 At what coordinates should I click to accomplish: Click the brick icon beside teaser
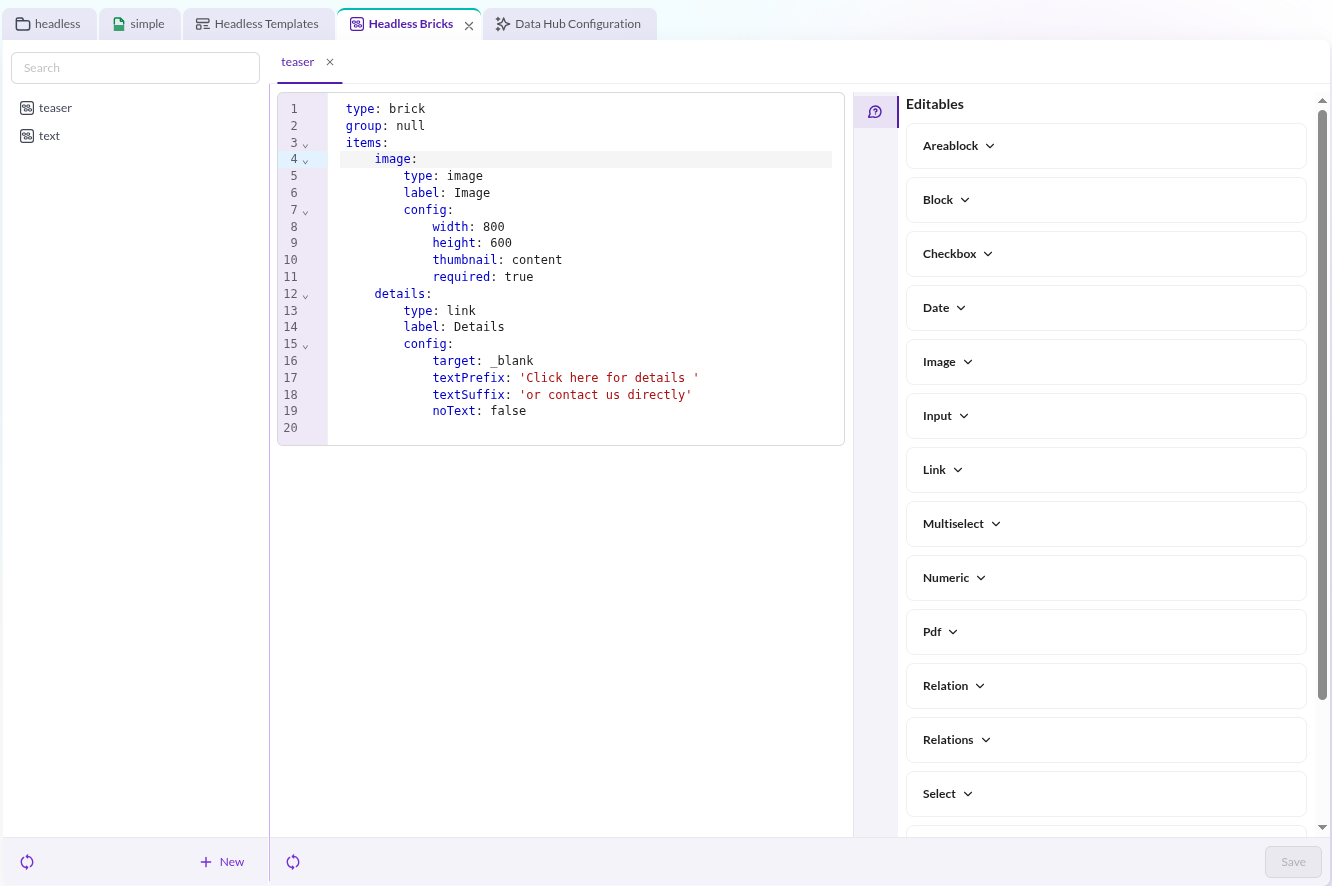click(x=27, y=108)
